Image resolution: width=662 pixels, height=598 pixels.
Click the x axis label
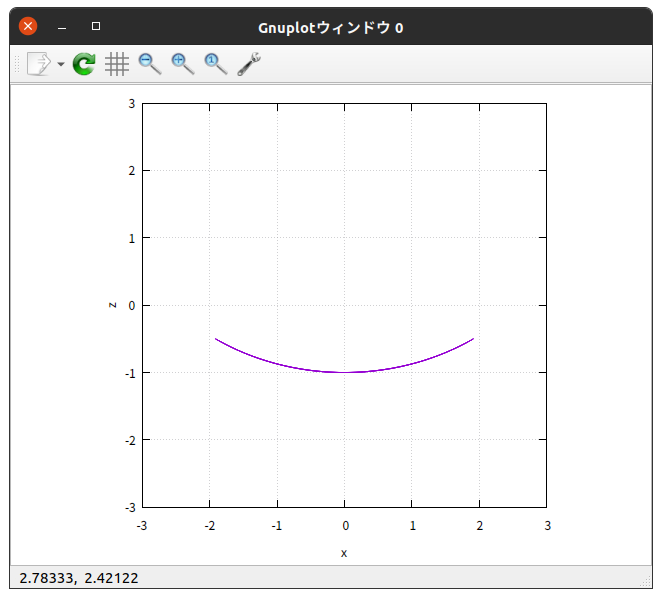point(344,553)
